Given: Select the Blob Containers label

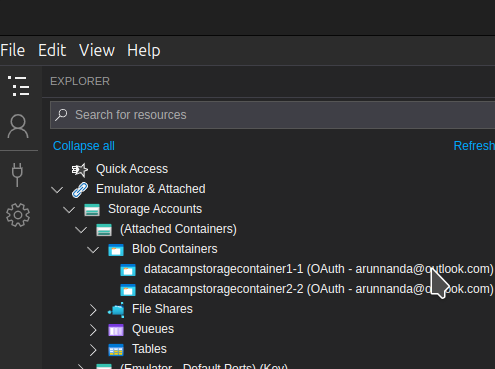Looking at the screenshot, I should (x=175, y=249).
